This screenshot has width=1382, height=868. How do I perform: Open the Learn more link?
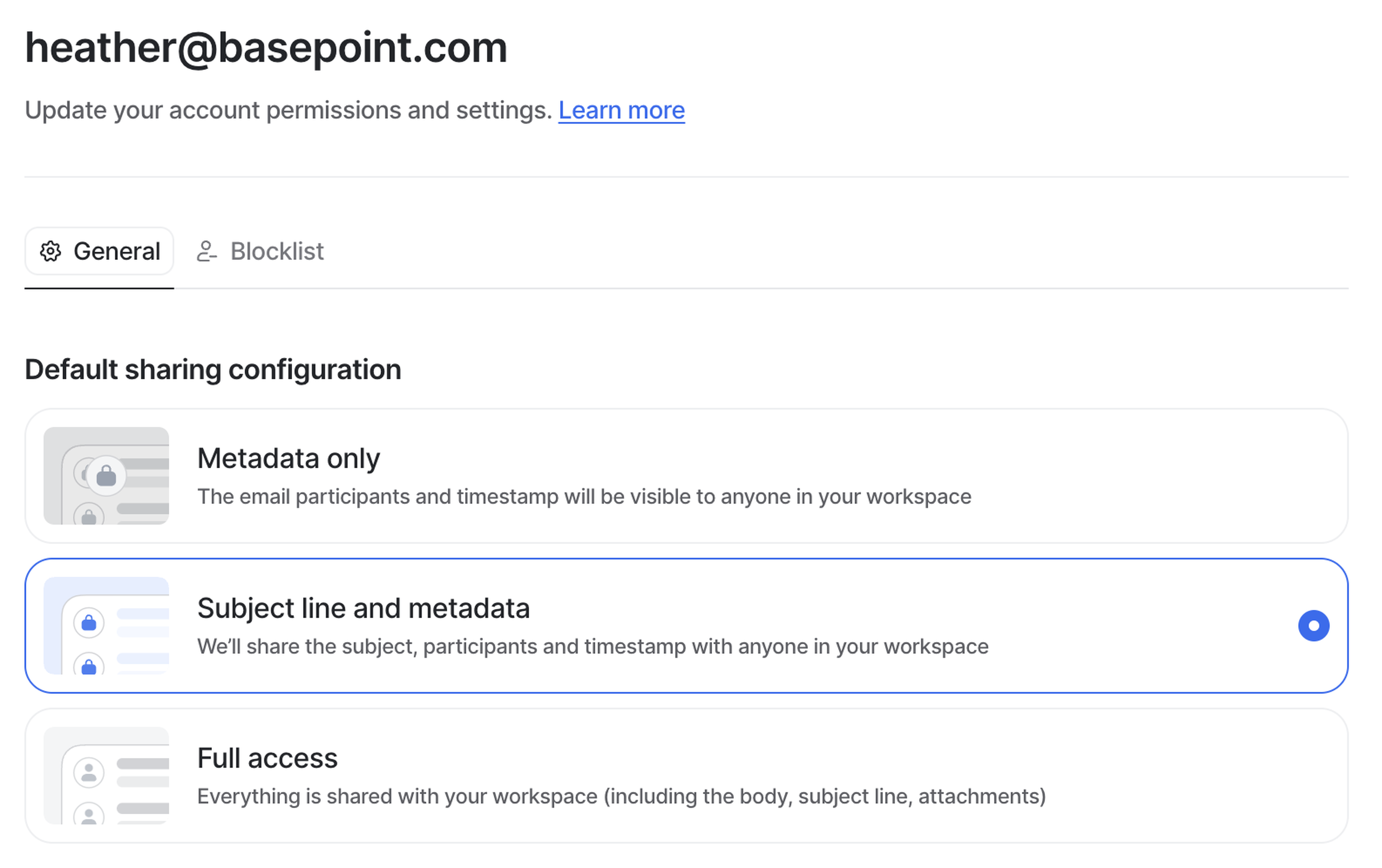click(x=621, y=110)
